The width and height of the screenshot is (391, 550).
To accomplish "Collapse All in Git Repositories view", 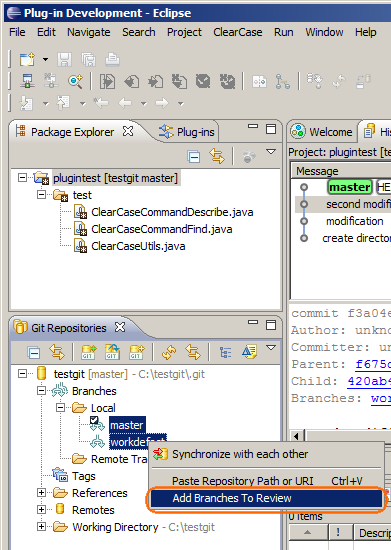I will click(34, 353).
